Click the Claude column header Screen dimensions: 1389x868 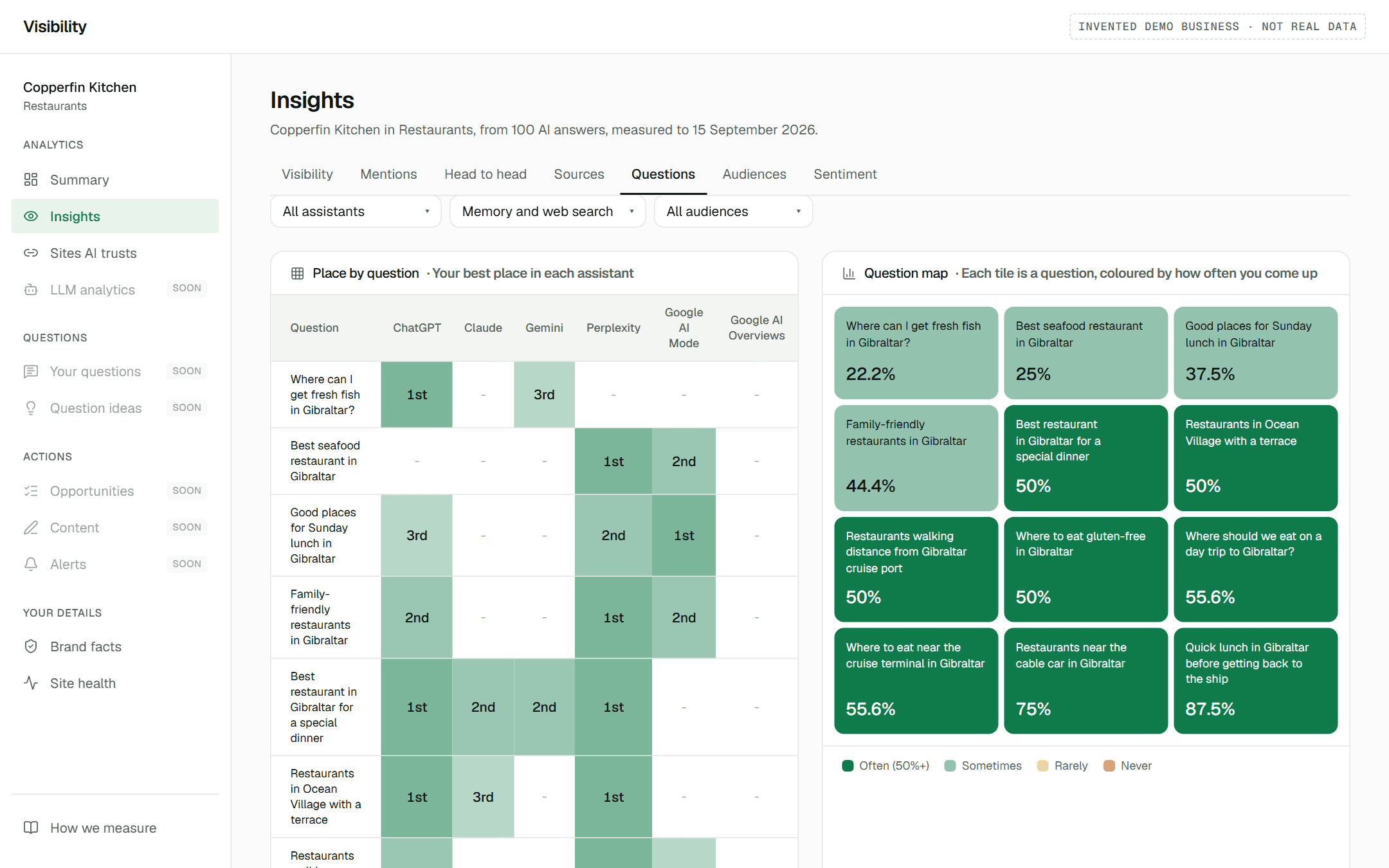tap(483, 328)
